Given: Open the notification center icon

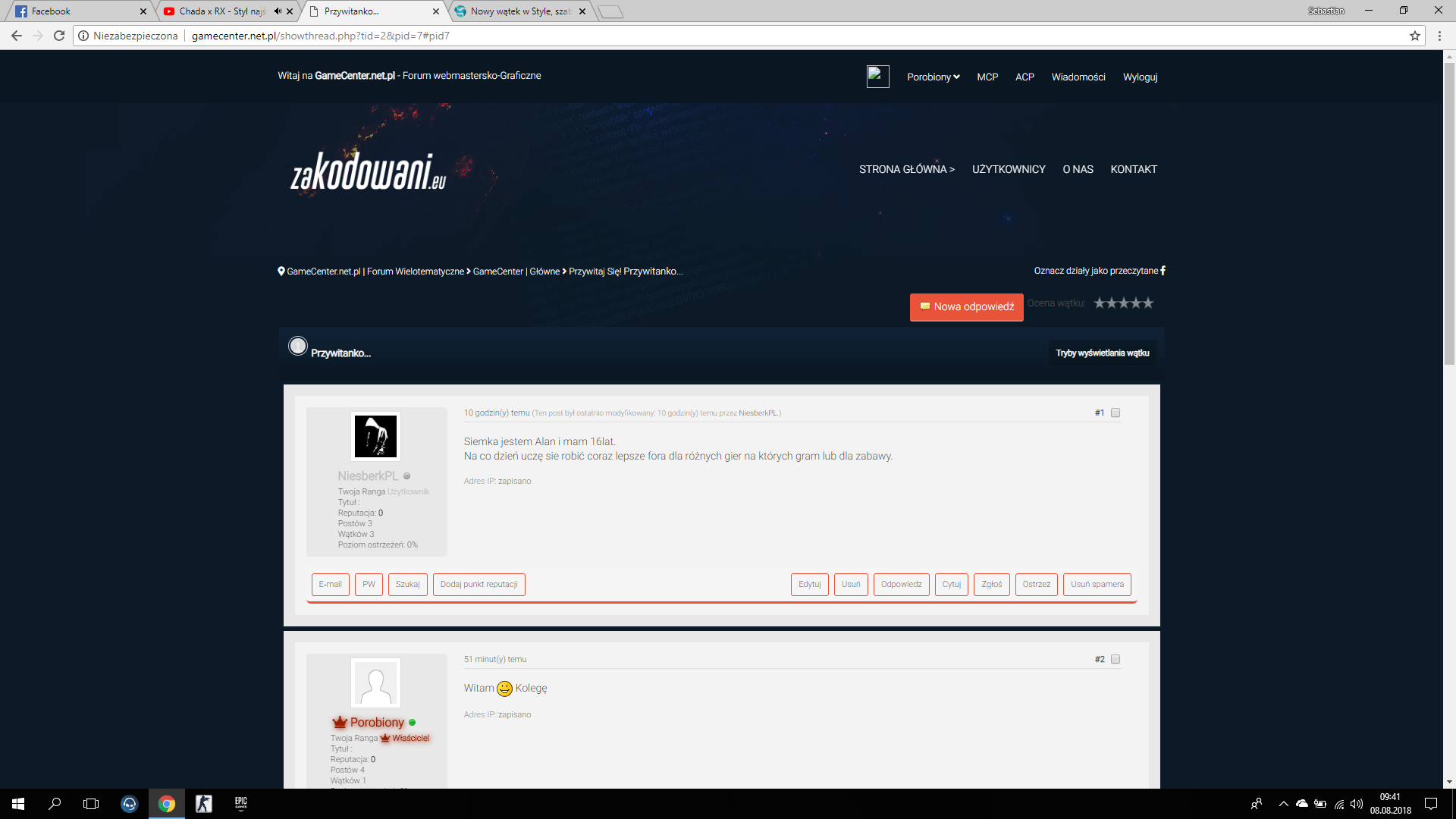Looking at the screenshot, I should [1431, 804].
